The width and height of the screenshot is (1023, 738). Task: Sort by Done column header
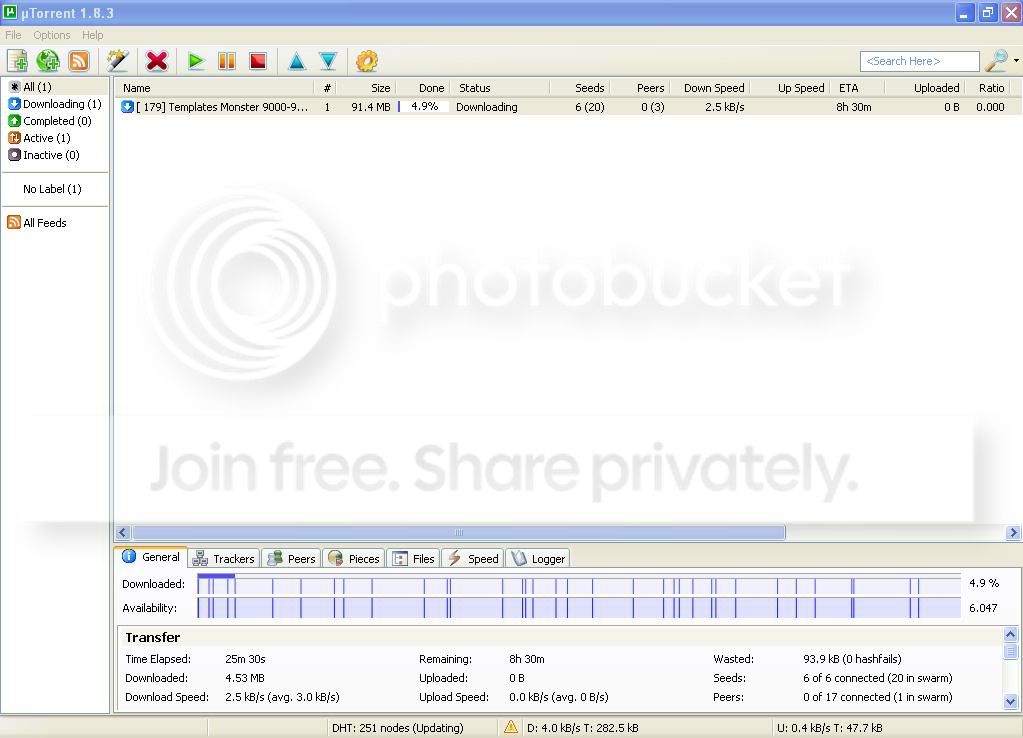(423, 87)
